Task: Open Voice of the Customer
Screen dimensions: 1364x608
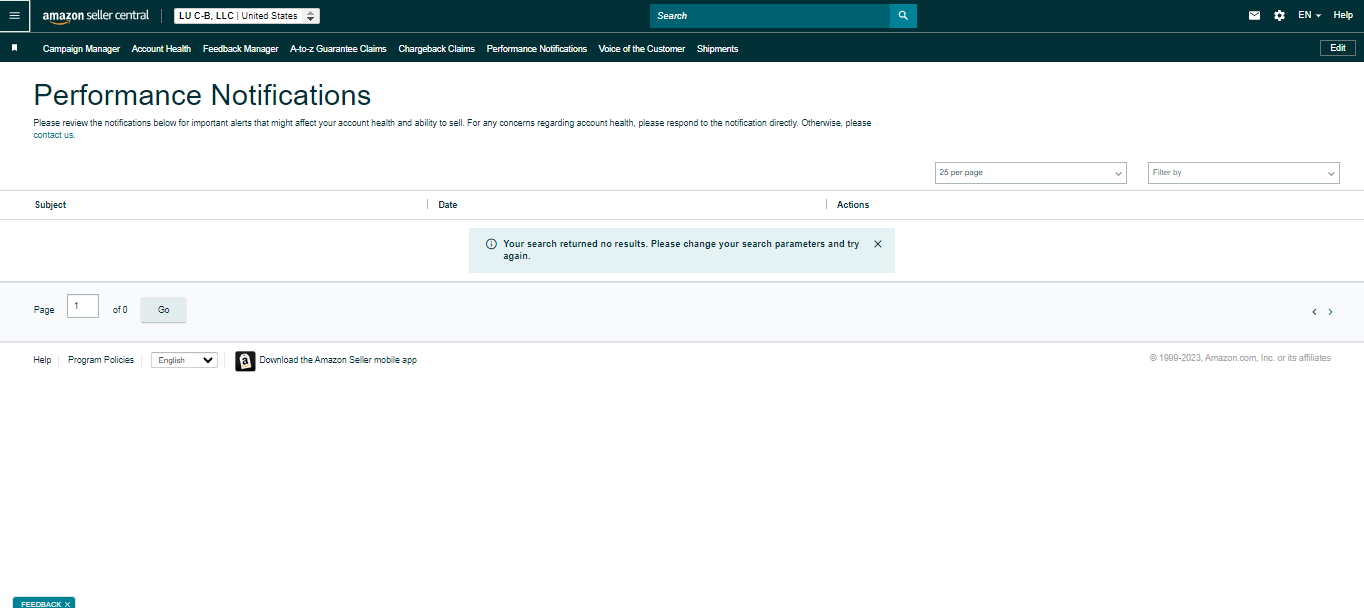Action: (x=642, y=49)
